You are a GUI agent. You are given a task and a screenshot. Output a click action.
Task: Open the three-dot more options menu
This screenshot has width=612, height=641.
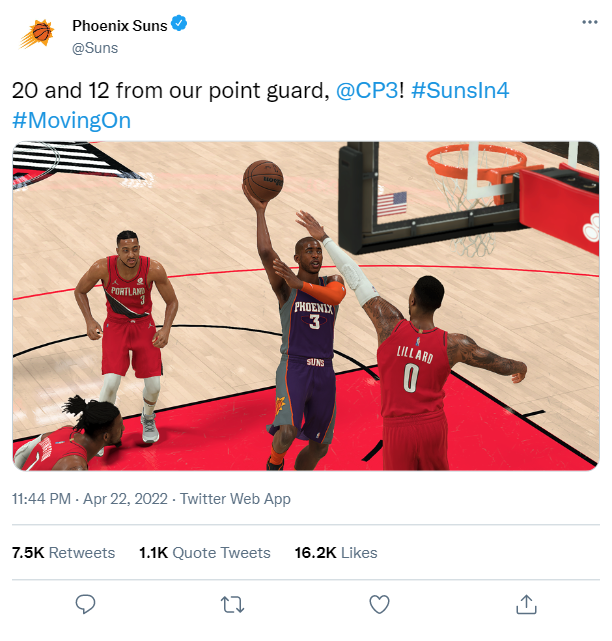click(x=590, y=22)
